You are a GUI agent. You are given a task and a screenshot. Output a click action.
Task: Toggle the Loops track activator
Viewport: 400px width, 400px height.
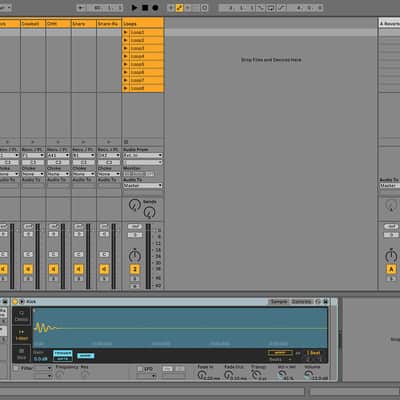coord(135,269)
